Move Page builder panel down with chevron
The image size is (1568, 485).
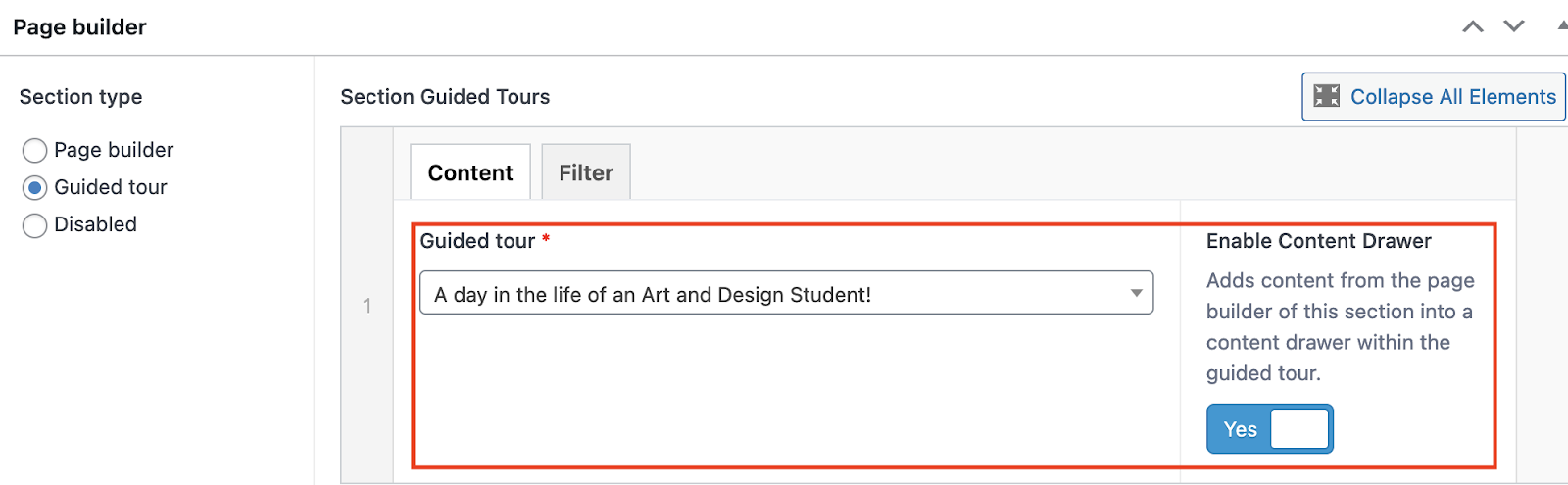pyautogui.click(x=1514, y=26)
